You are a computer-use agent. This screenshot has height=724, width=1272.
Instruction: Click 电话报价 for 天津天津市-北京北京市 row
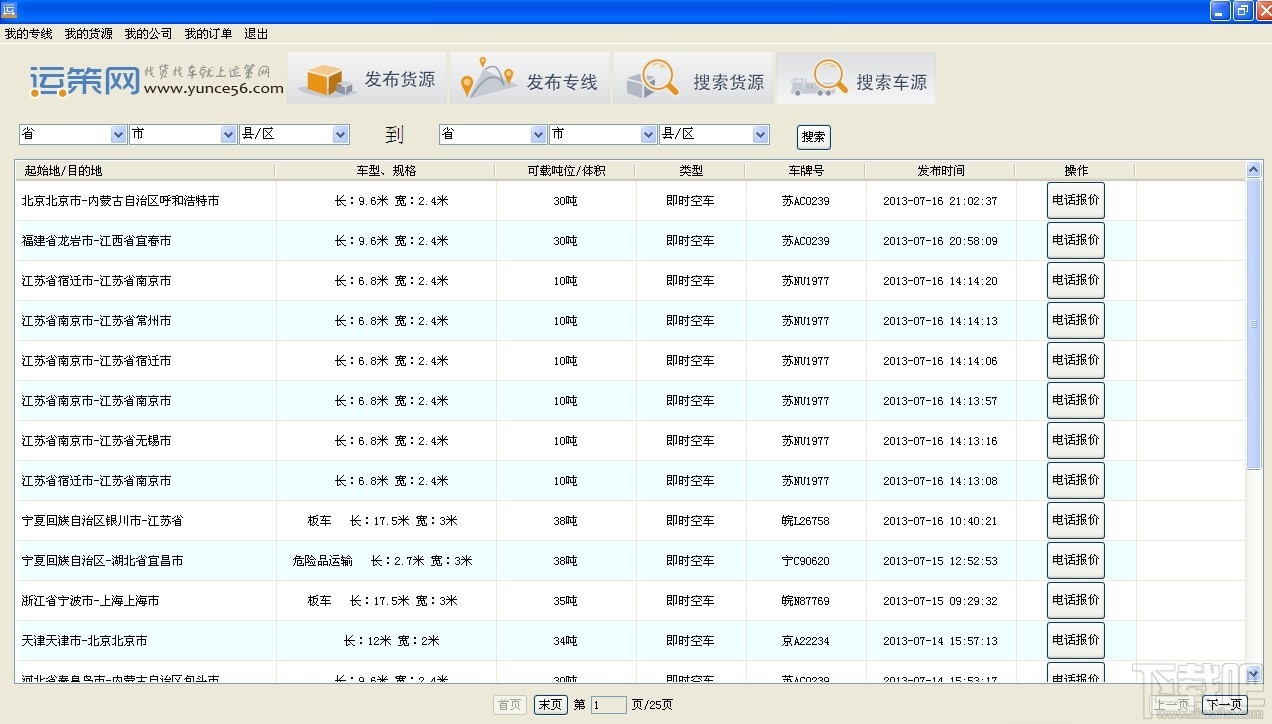pyautogui.click(x=1076, y=640)
